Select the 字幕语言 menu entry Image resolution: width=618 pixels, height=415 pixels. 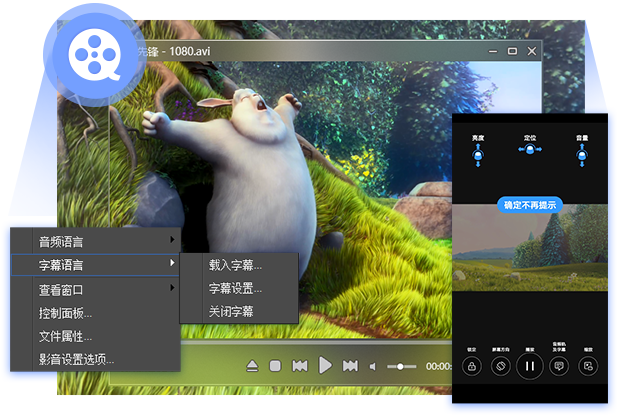[x=95, y=264]
